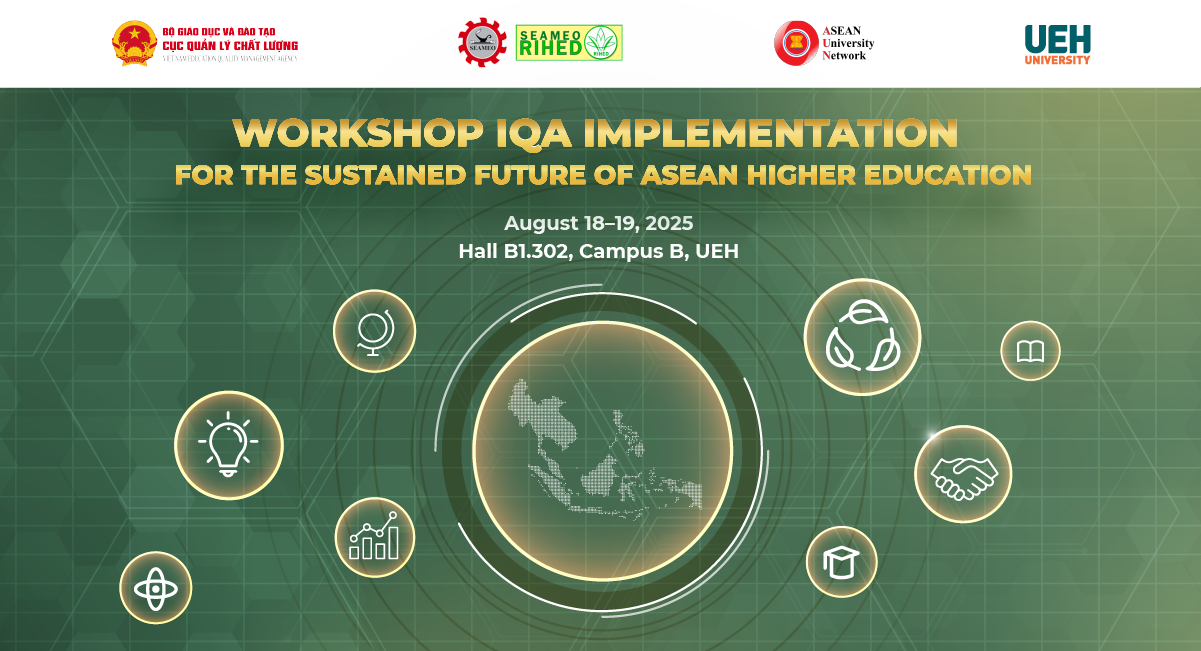This screenshot has height=651, width=1201.
Task: Click the recycling leaves icon
Action: pos(861,337)
